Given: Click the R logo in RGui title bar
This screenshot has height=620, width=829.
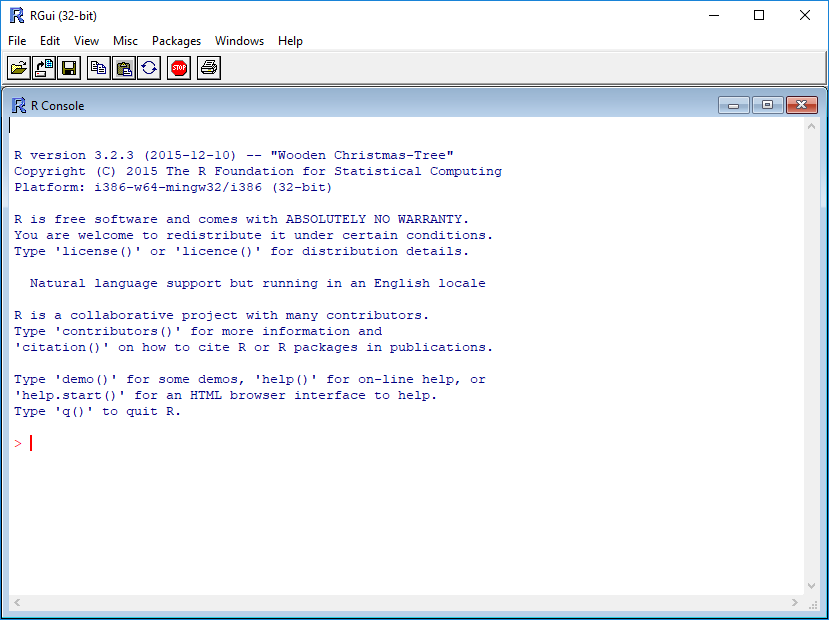Looking at the screenshot, I should click(17, 15).
